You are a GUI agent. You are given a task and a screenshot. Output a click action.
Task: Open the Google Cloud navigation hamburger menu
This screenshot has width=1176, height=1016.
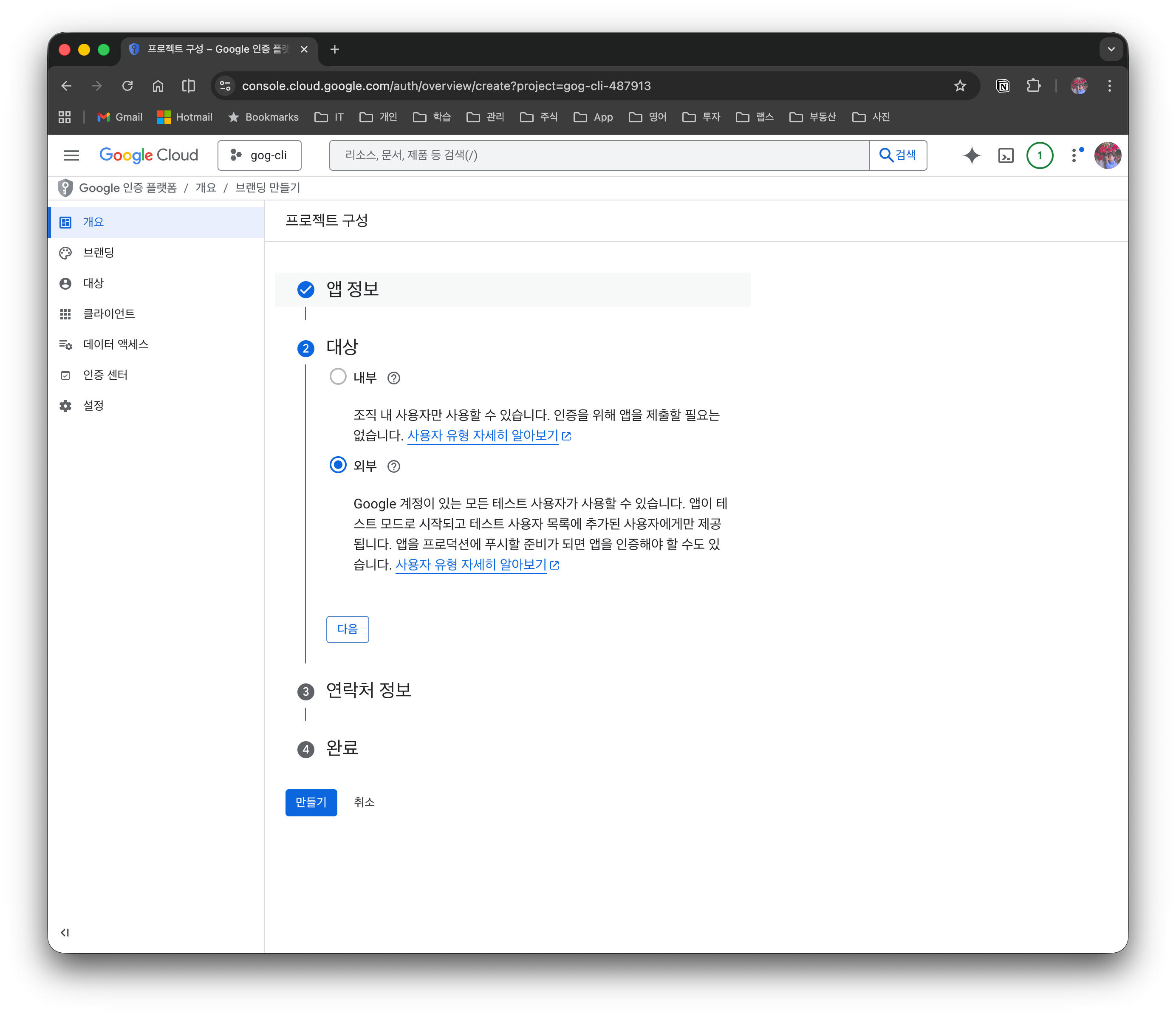pos(71,155)
